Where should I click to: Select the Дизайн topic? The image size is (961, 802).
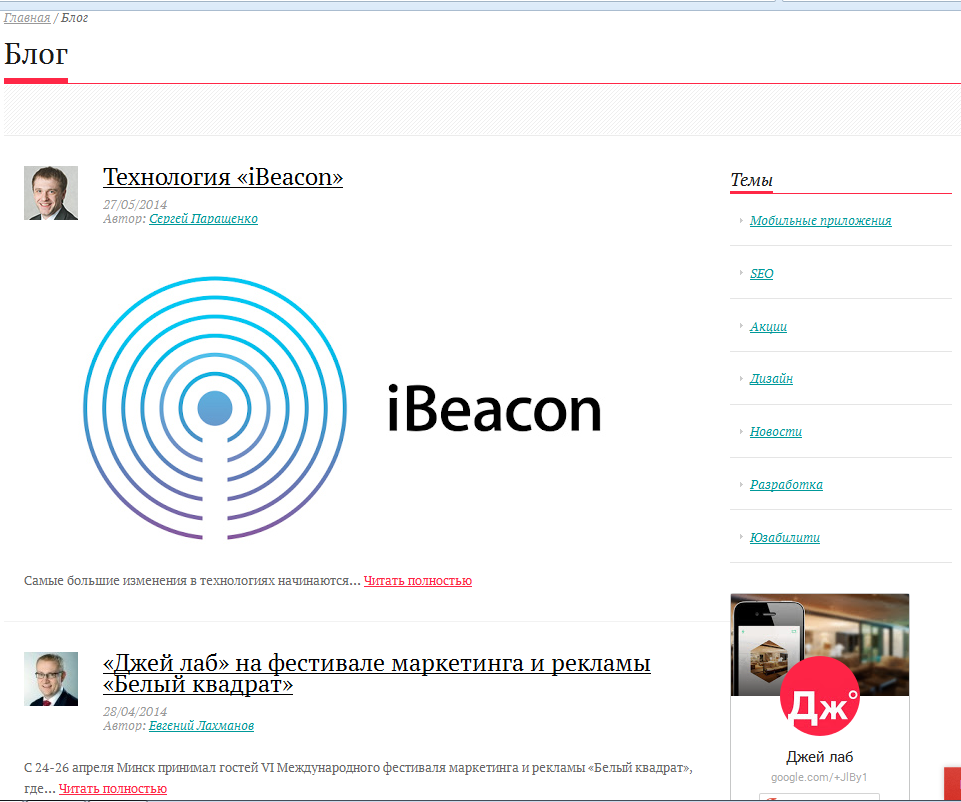771,379
